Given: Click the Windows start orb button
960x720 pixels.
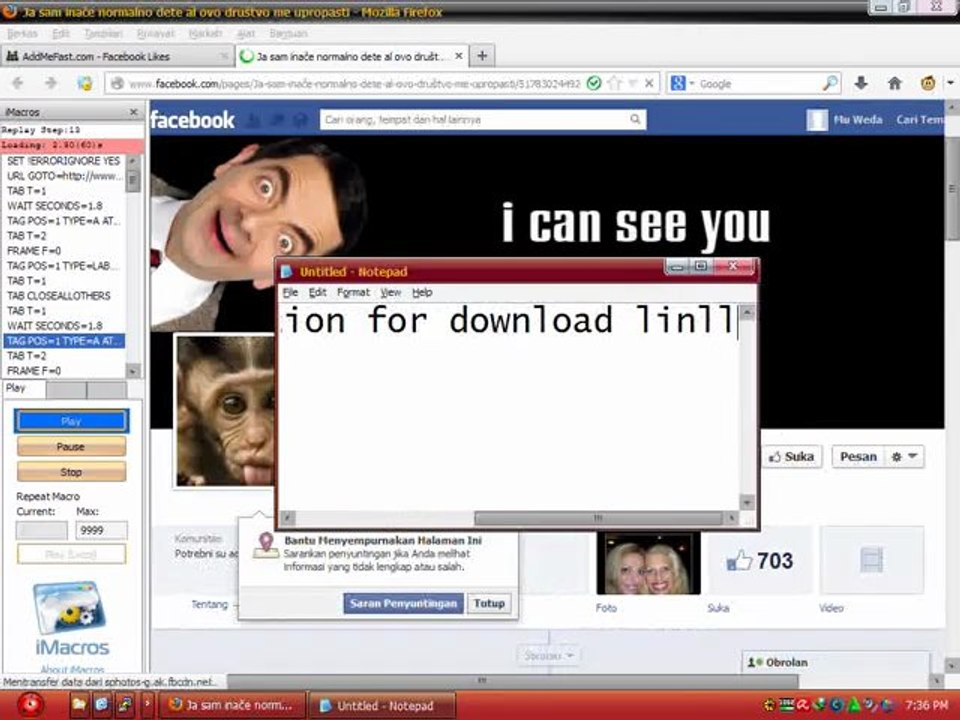Looking at the screenshot, I should (29, 705).
